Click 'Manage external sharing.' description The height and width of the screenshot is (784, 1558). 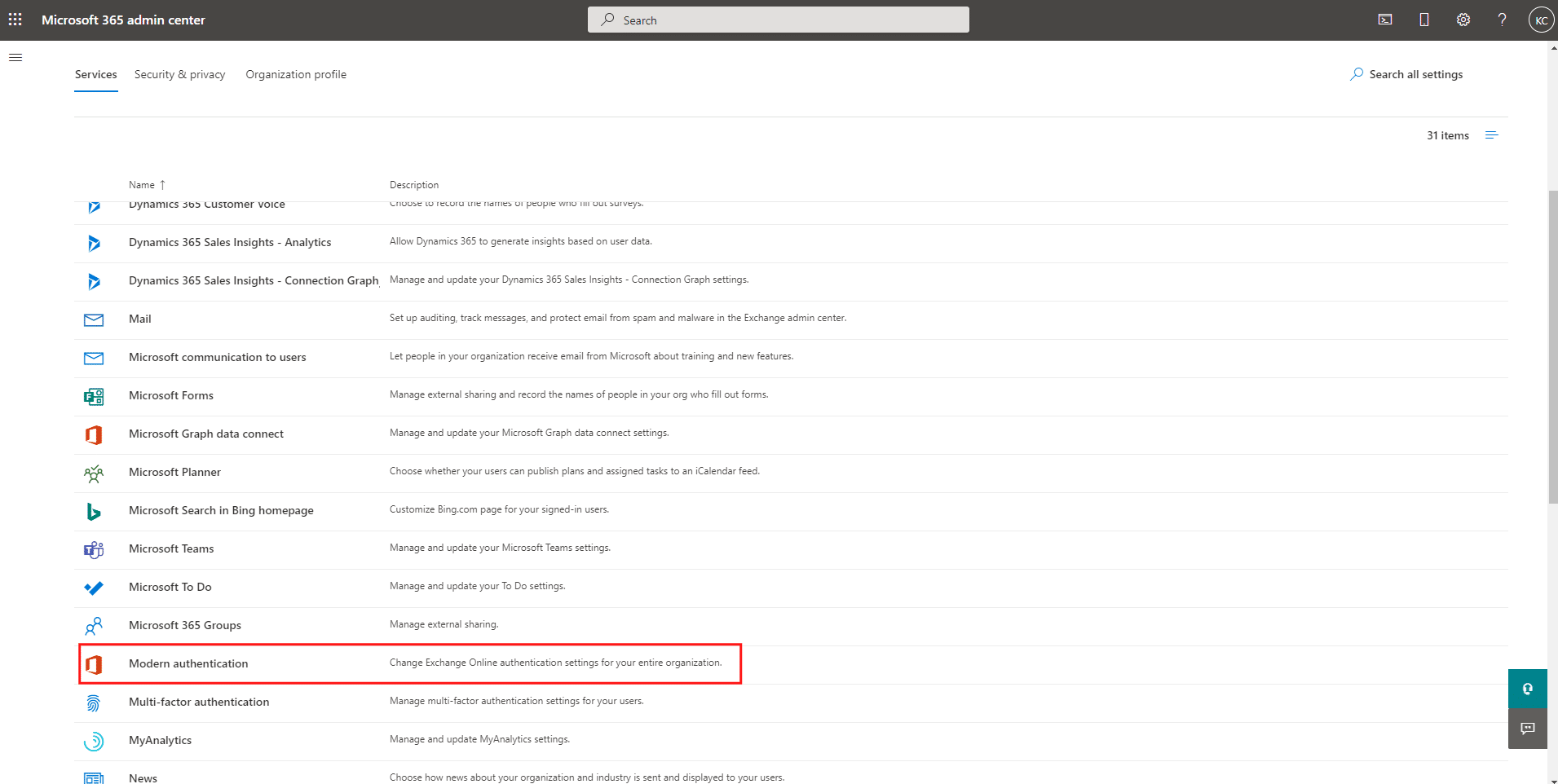click(444, 624)
